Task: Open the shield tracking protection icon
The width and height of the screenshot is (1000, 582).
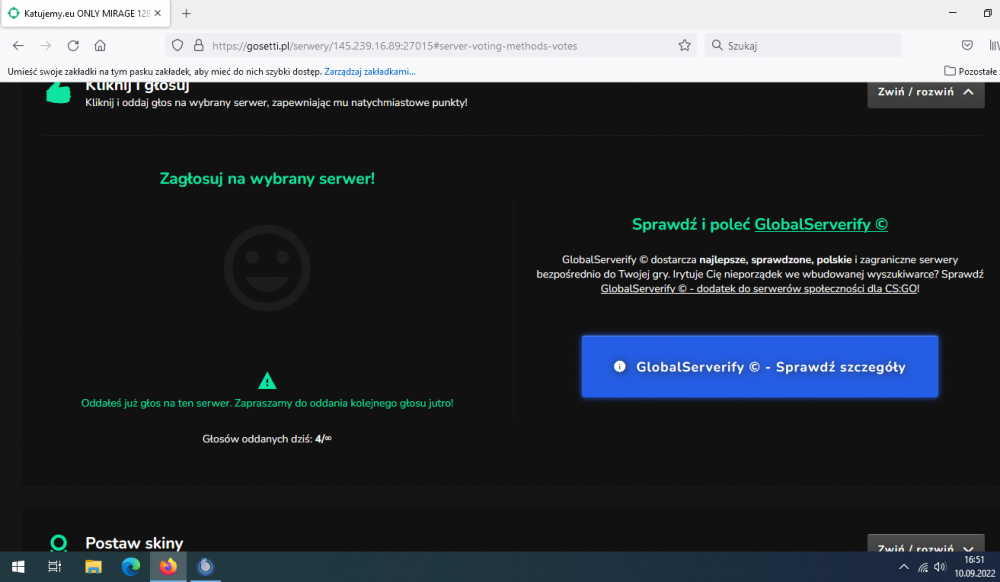Action: pos(178,45)
